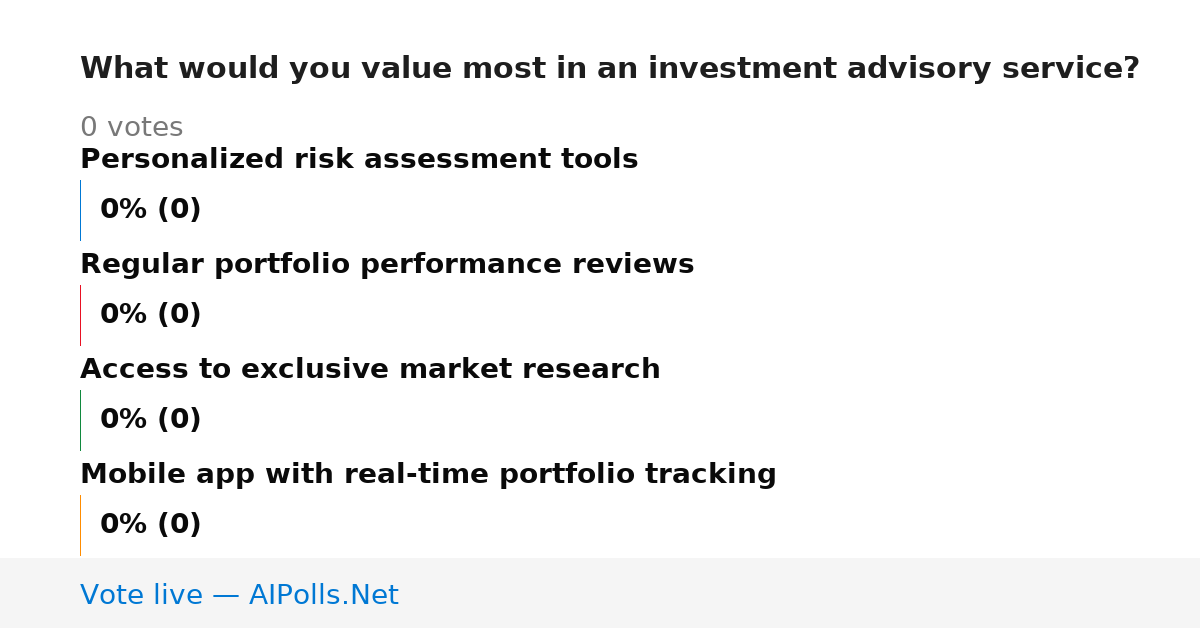
Task: Click 0% (0) under exclusive market research
Action: (x=151, y=420)
